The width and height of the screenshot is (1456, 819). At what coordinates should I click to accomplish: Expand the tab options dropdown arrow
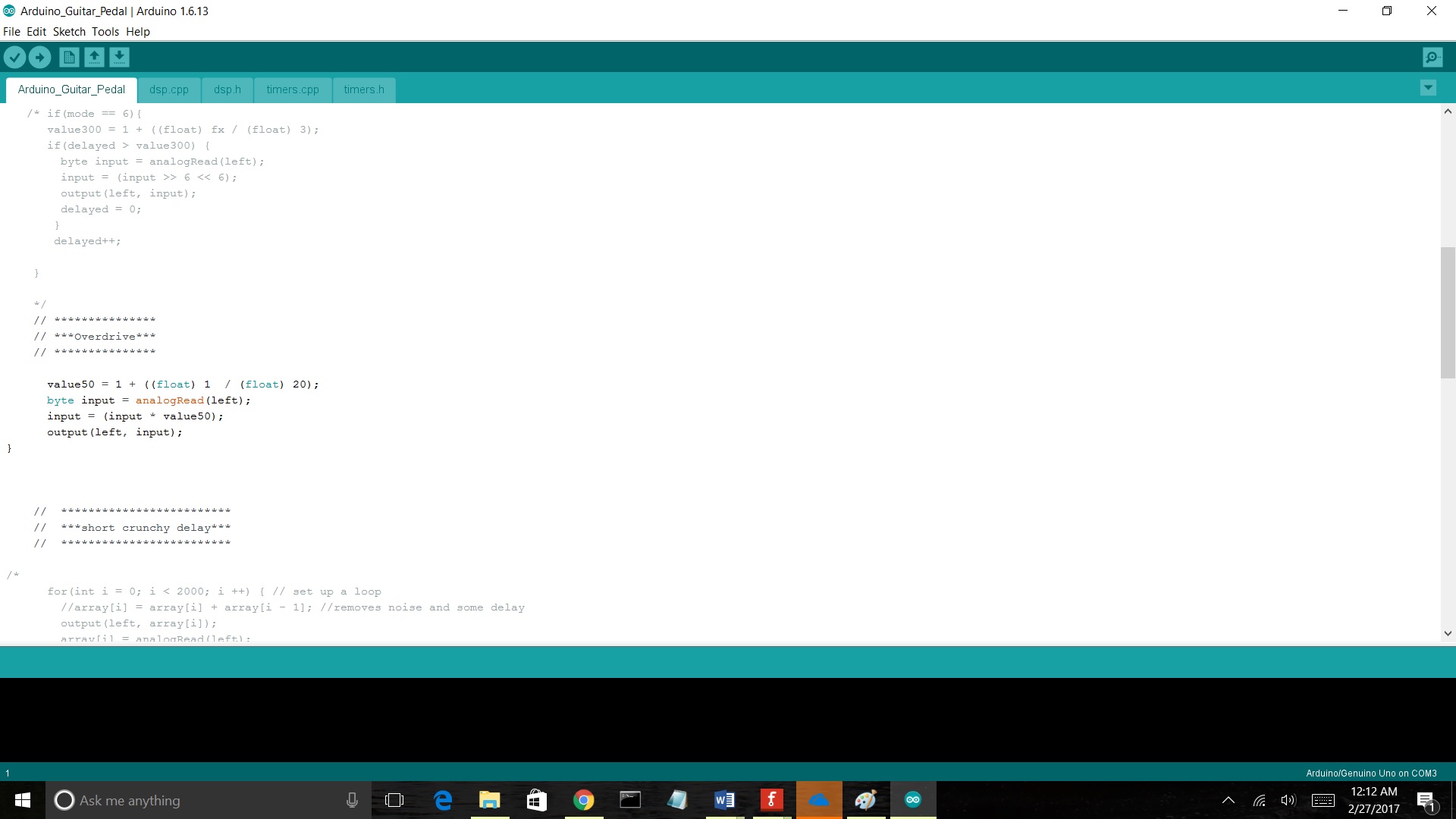click(1428, 88)
